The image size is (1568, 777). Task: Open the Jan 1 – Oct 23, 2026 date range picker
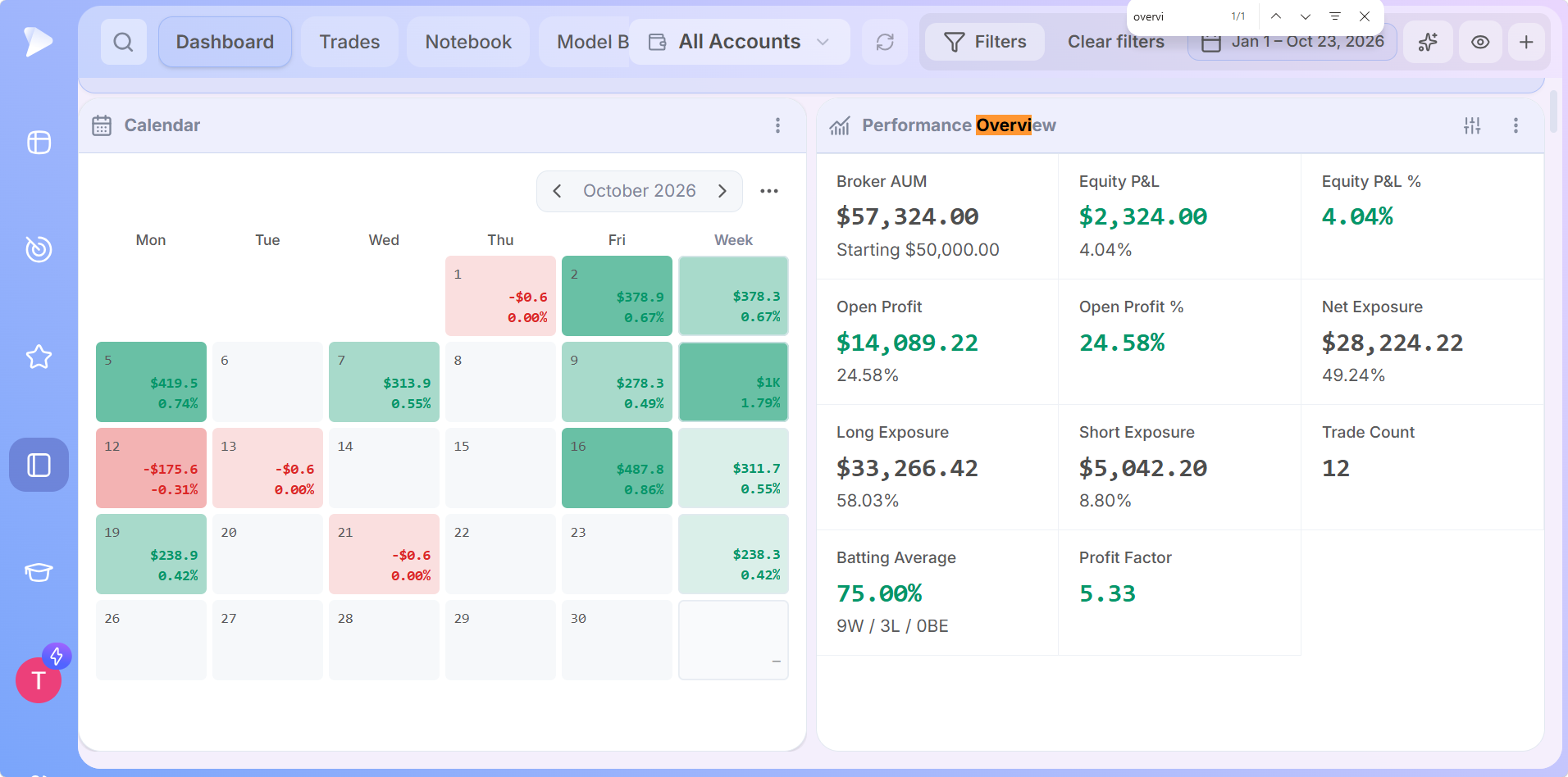tap(1292, 42)
